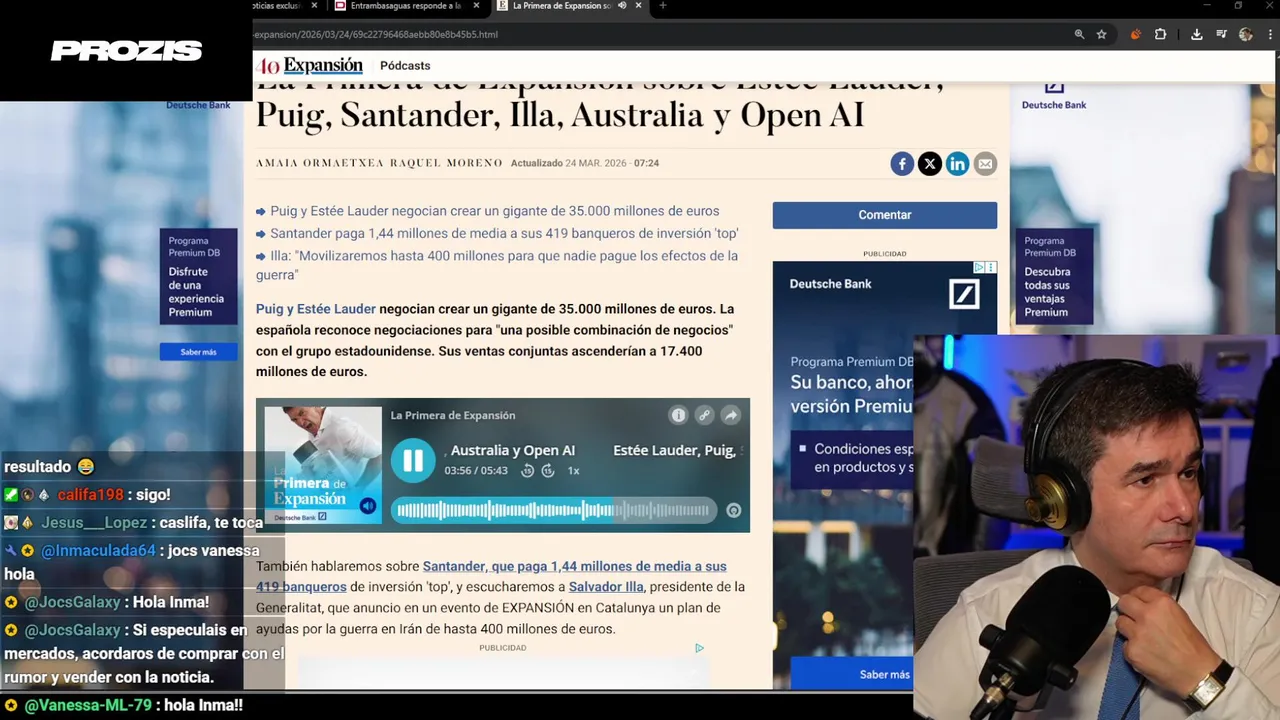Close the Entrambasaguas responde tab
Viewport: 1280px width, 720px height.
[x=476, y=6]
